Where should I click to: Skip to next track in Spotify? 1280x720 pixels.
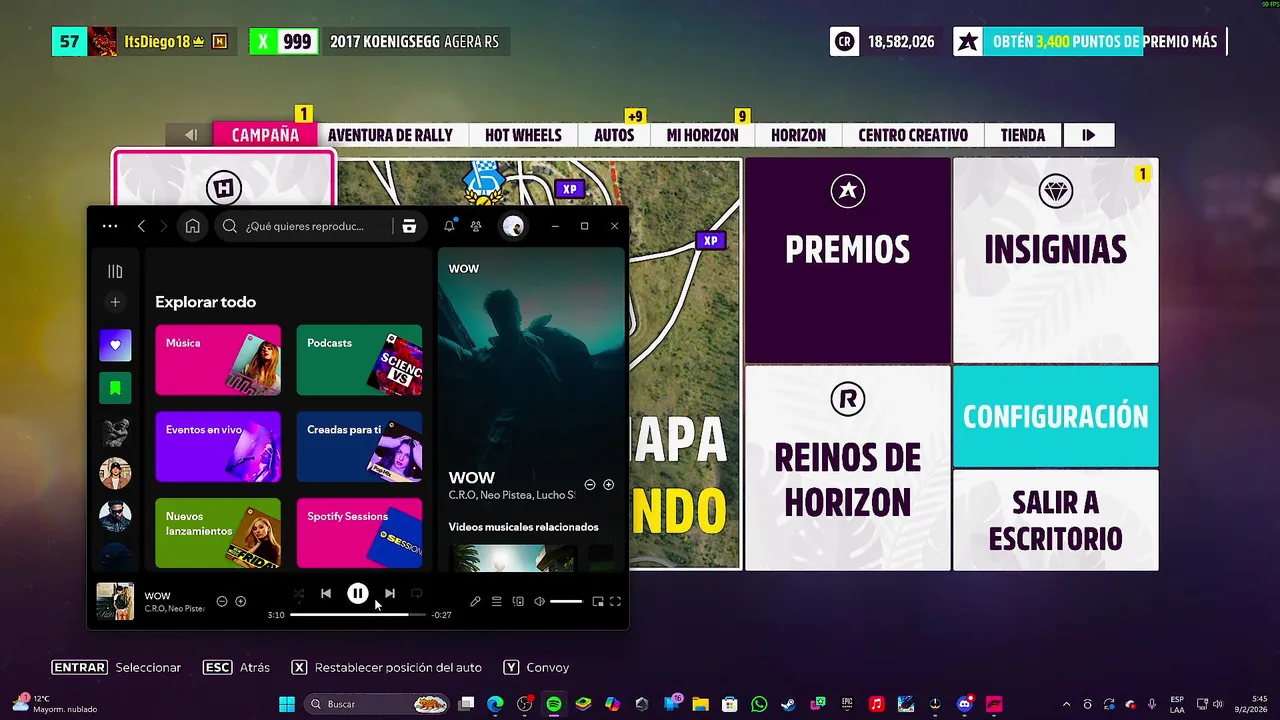(390, 593)
